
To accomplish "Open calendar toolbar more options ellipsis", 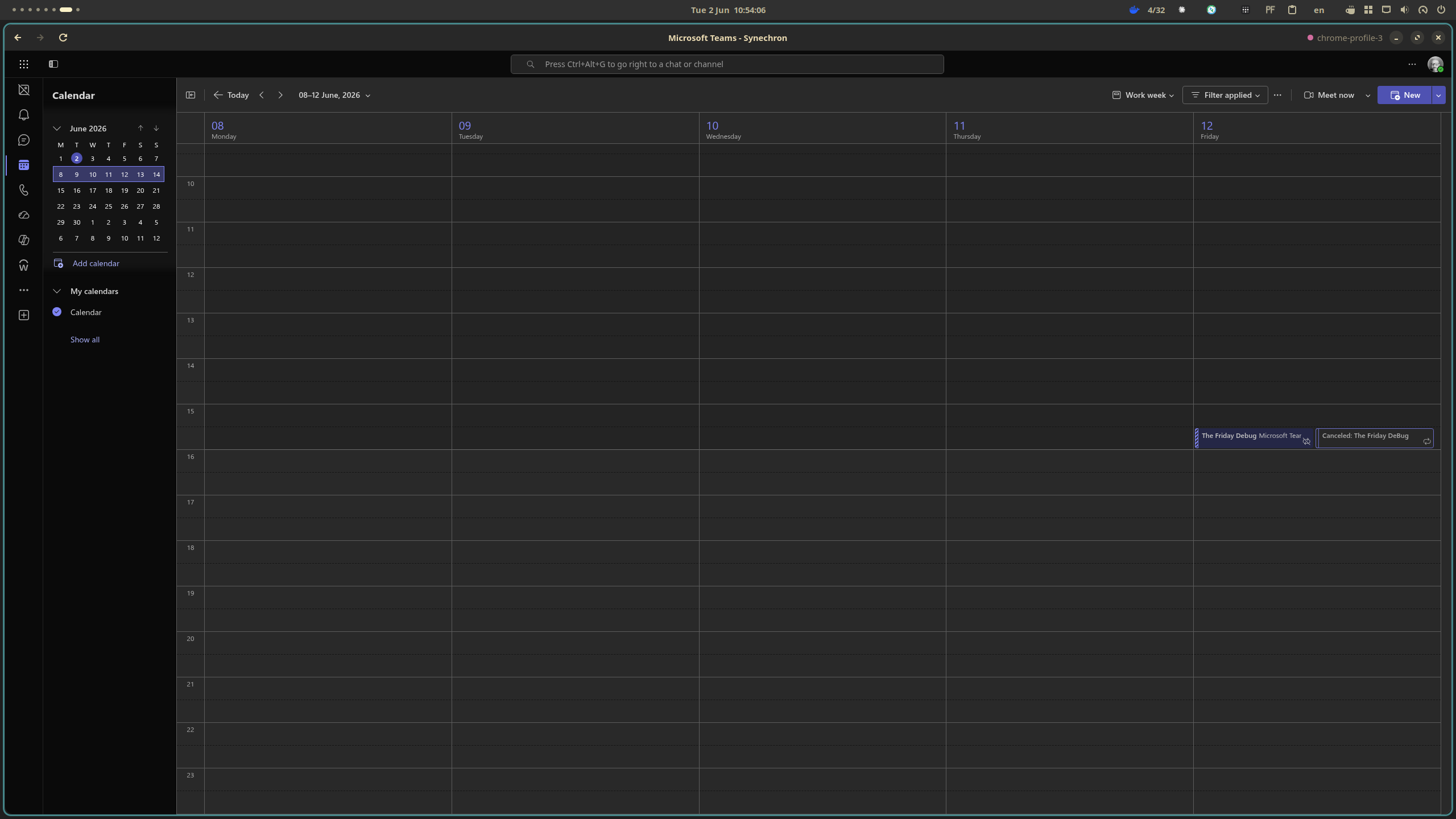I will click(x=1277, y=95).
